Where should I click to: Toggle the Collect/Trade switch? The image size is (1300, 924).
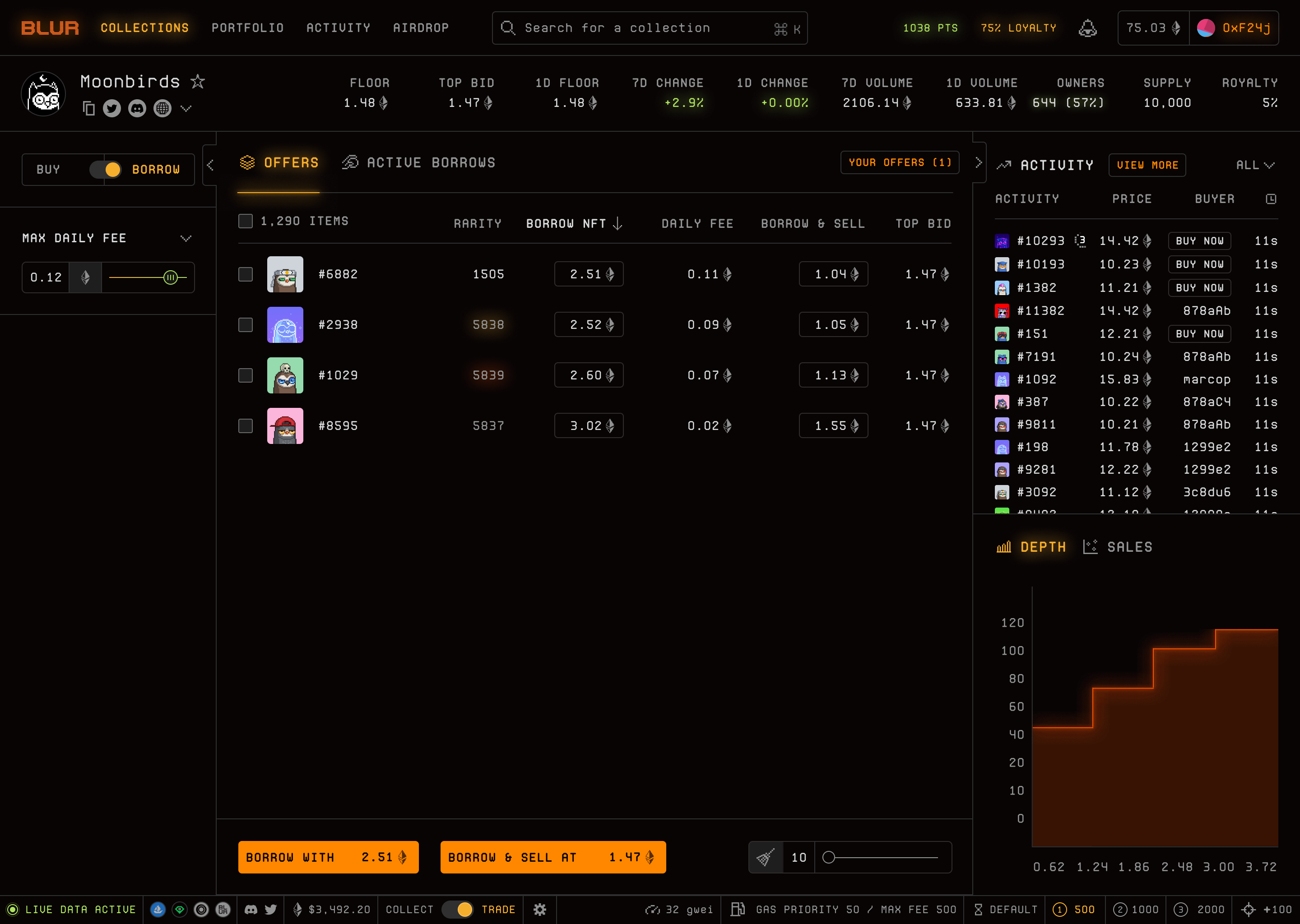click(458, 909)
